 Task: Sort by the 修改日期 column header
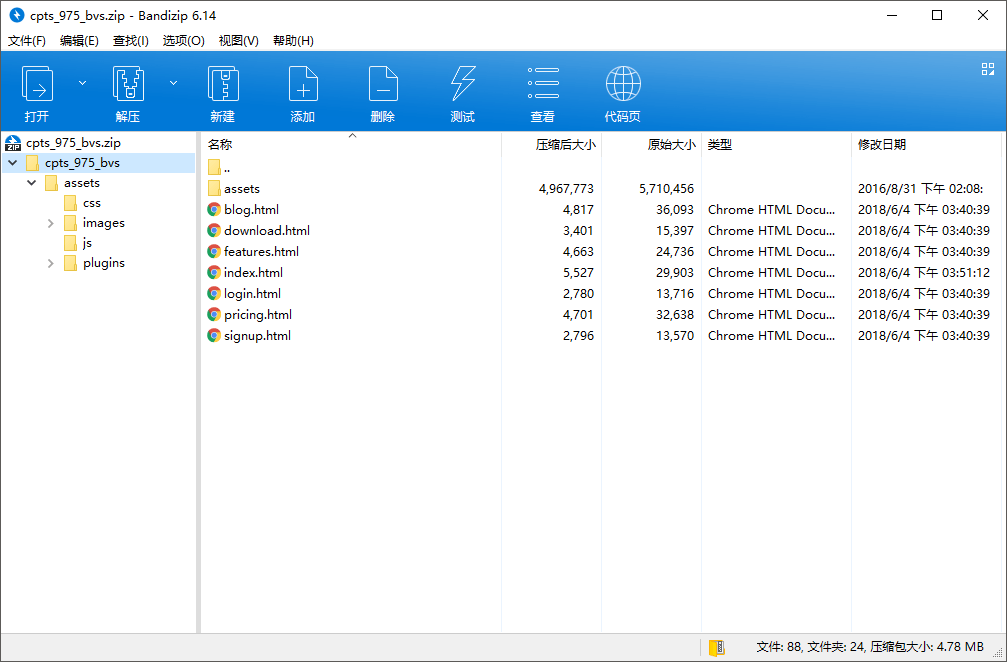(882, 145)
